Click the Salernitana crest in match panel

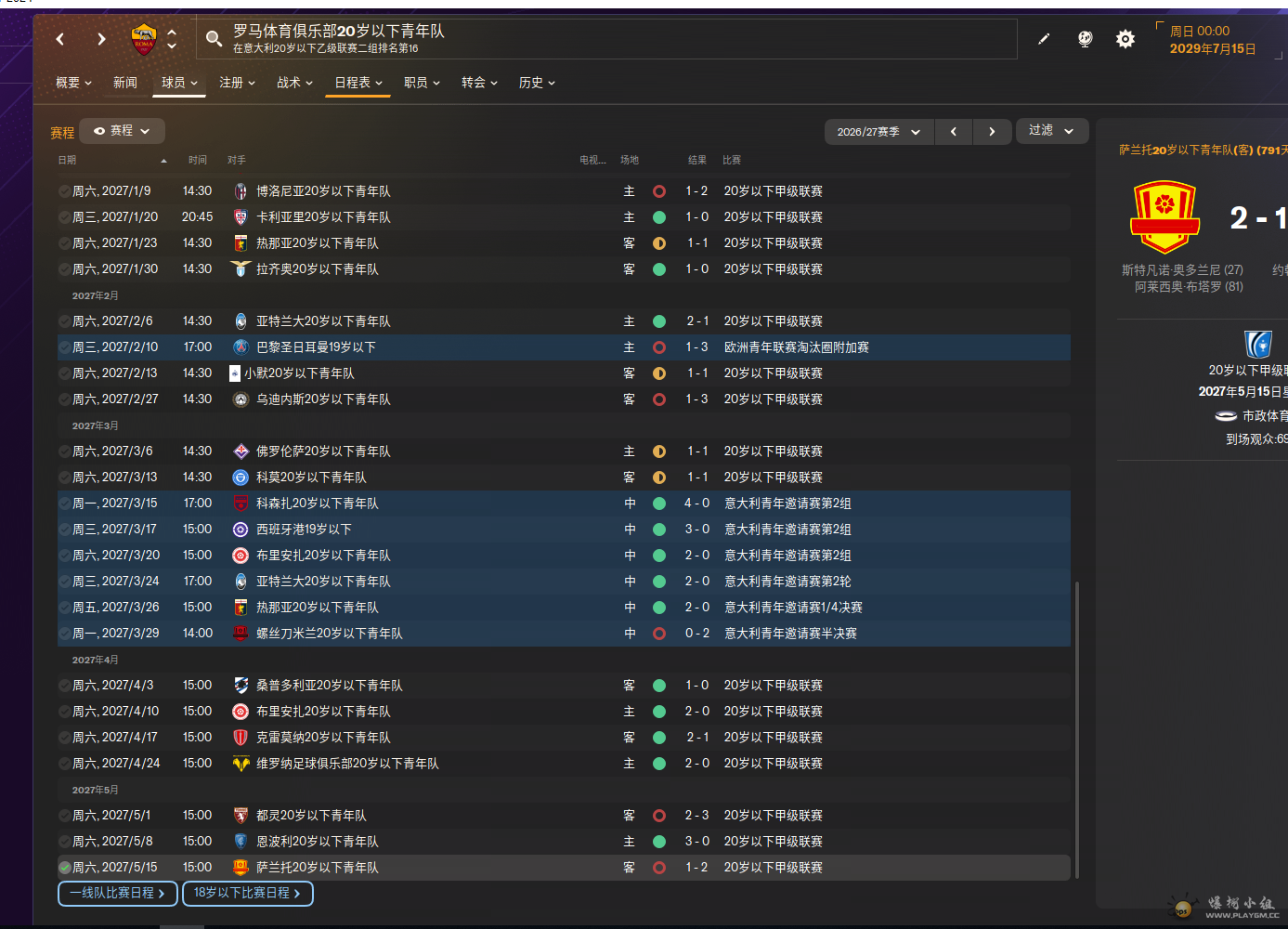click(1164, 217)
